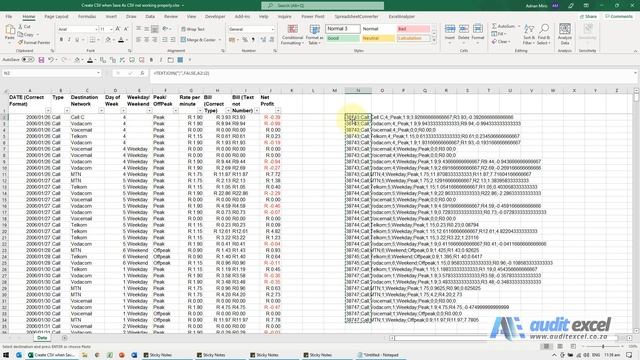640x360 pixels.
Task: Open the Name Box dropdown arrow
Action: click(98, 73)
